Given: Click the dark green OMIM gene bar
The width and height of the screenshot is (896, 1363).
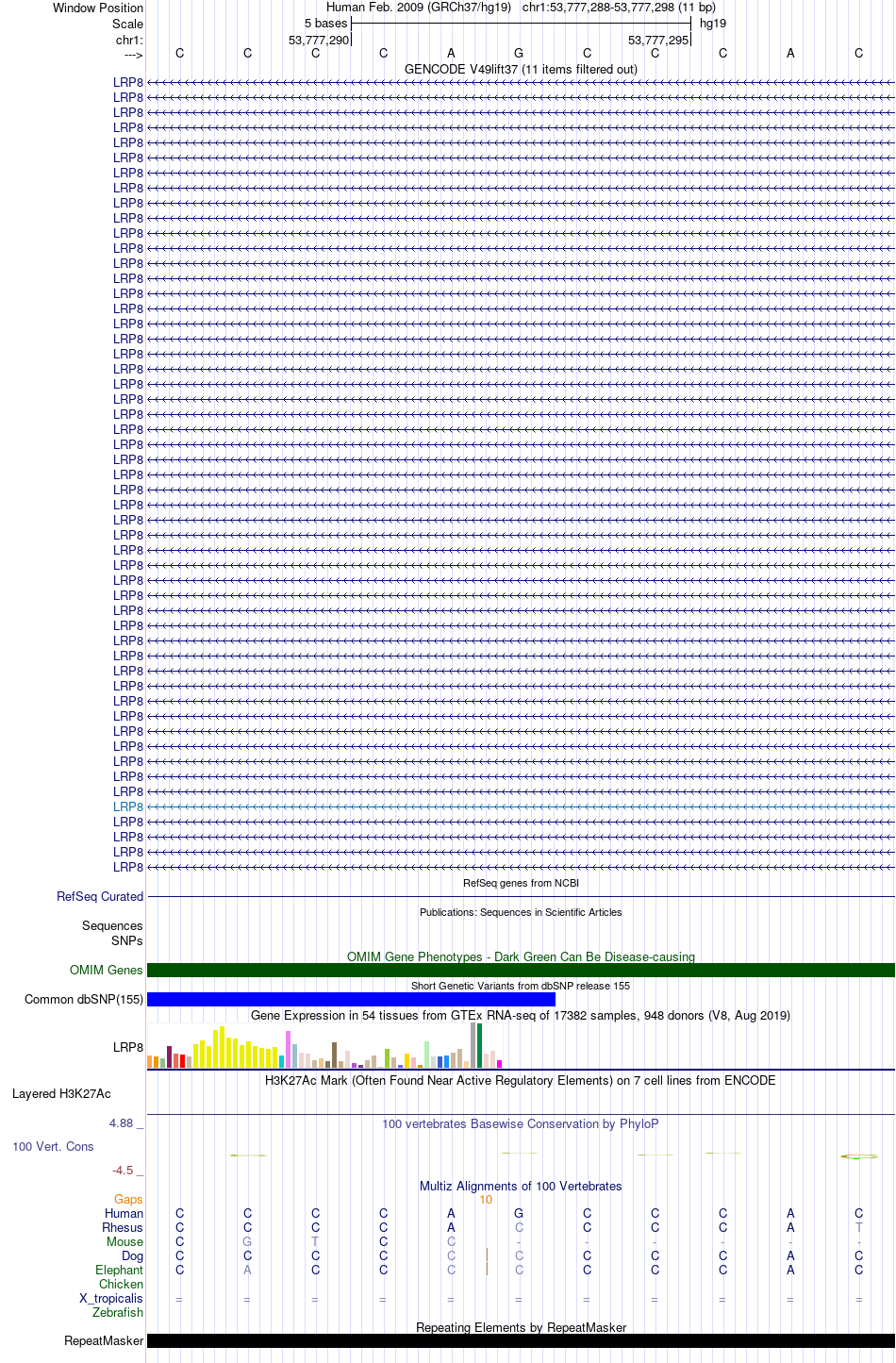Looking at the screenshot, I should pos(521,970).
